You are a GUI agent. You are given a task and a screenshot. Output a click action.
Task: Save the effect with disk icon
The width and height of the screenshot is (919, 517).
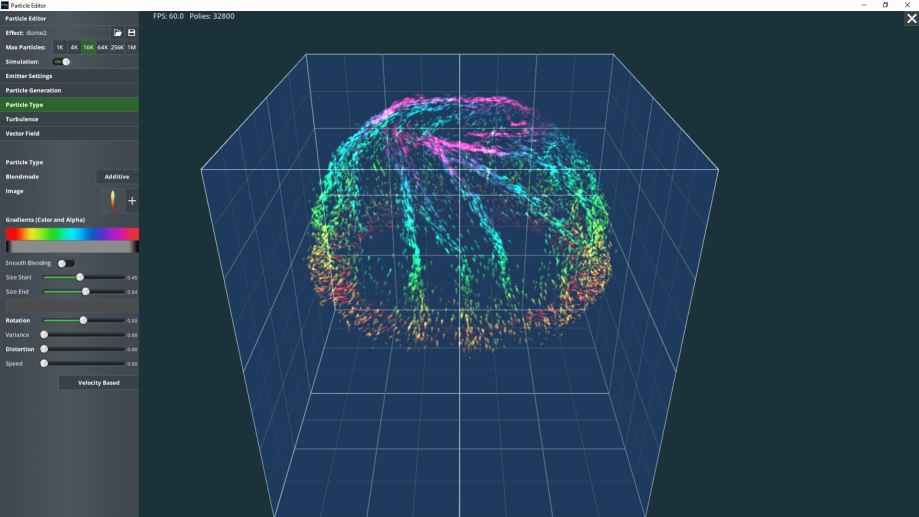click(131, 33)
